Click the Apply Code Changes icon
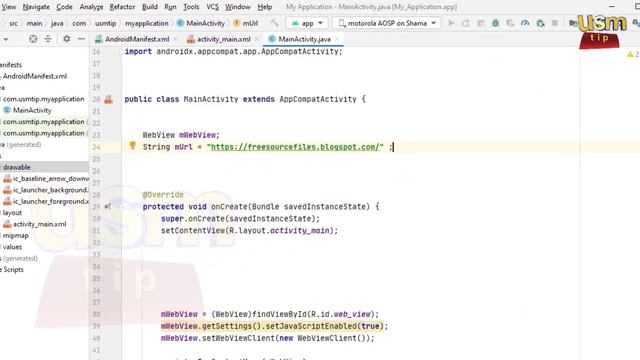 (x=481, y=23)
